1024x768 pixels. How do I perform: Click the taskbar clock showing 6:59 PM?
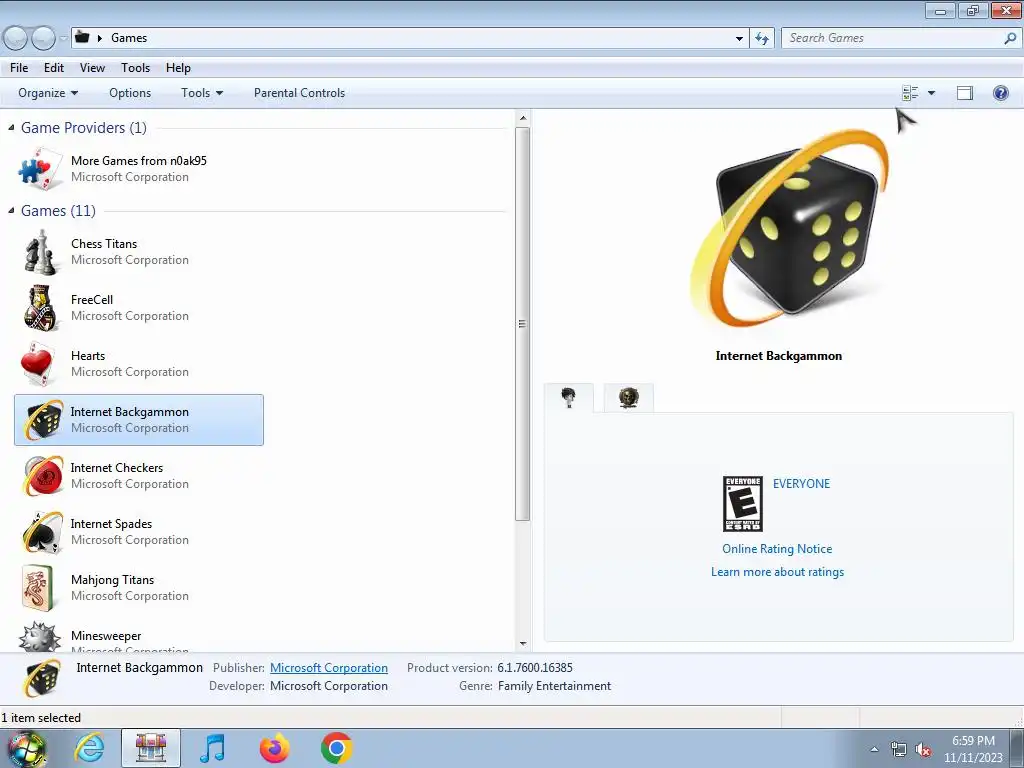(x=973, y=749)
